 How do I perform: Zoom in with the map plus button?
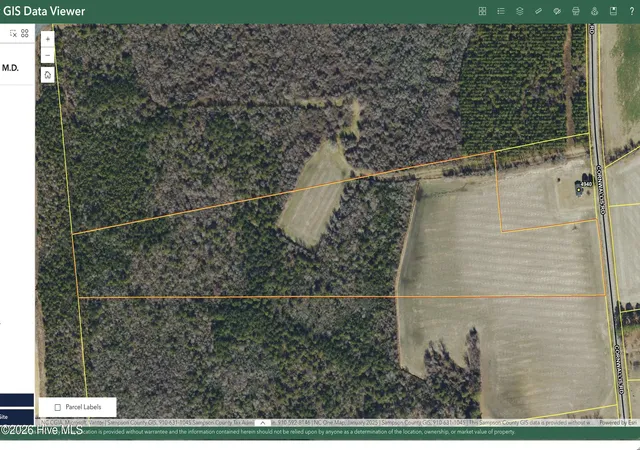48,39
